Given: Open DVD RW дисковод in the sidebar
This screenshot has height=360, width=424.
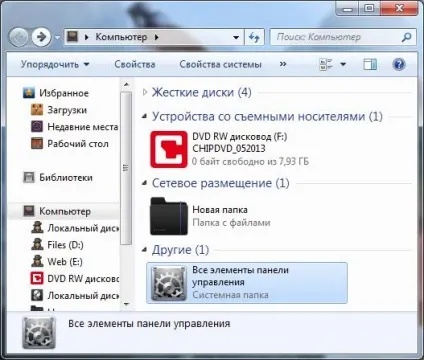Looking at the screenshot, I should (83, 279).
